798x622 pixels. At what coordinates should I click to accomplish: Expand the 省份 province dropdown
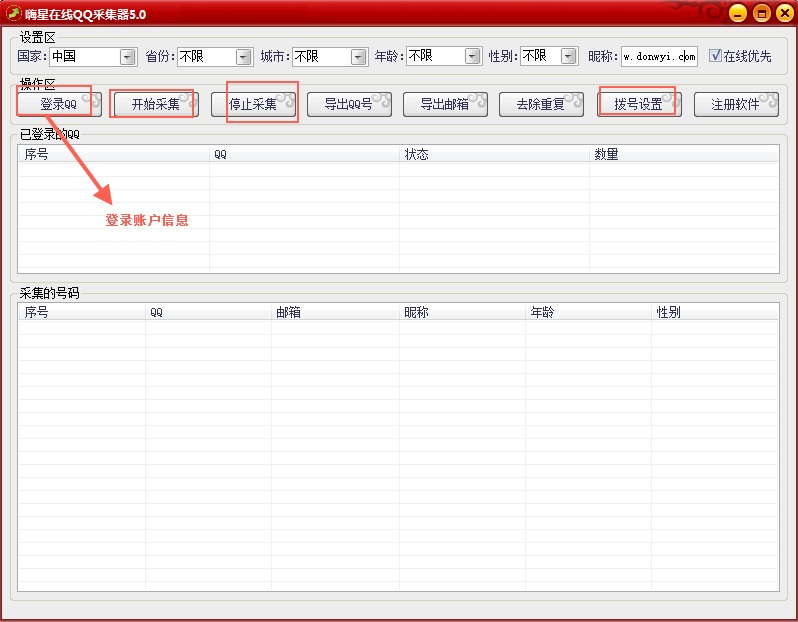(x=243, y=57)
